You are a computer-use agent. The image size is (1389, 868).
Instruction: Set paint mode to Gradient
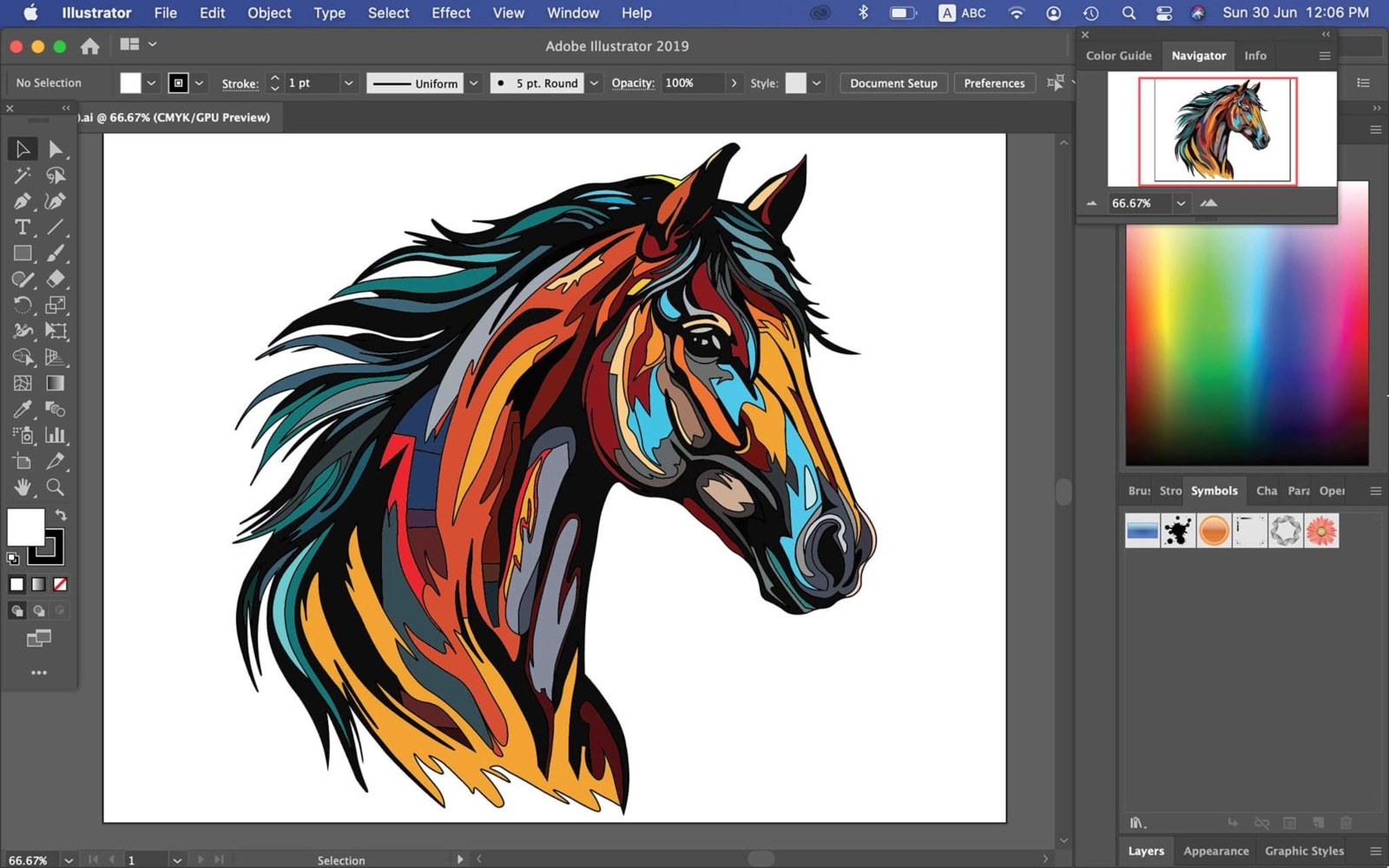click(x=38, y=585)
